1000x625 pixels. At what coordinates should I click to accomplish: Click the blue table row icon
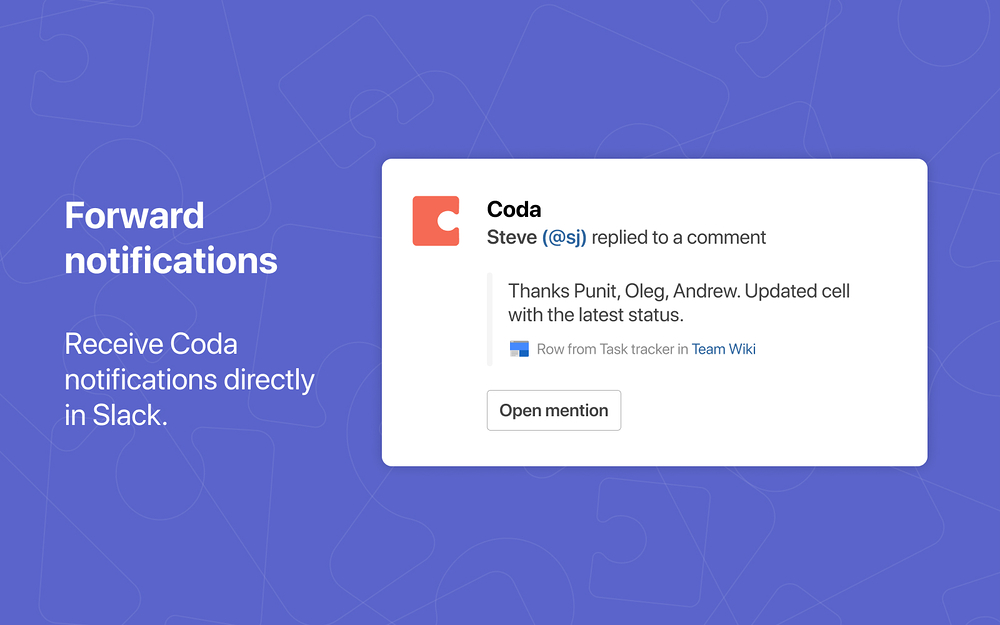[519, 349]
